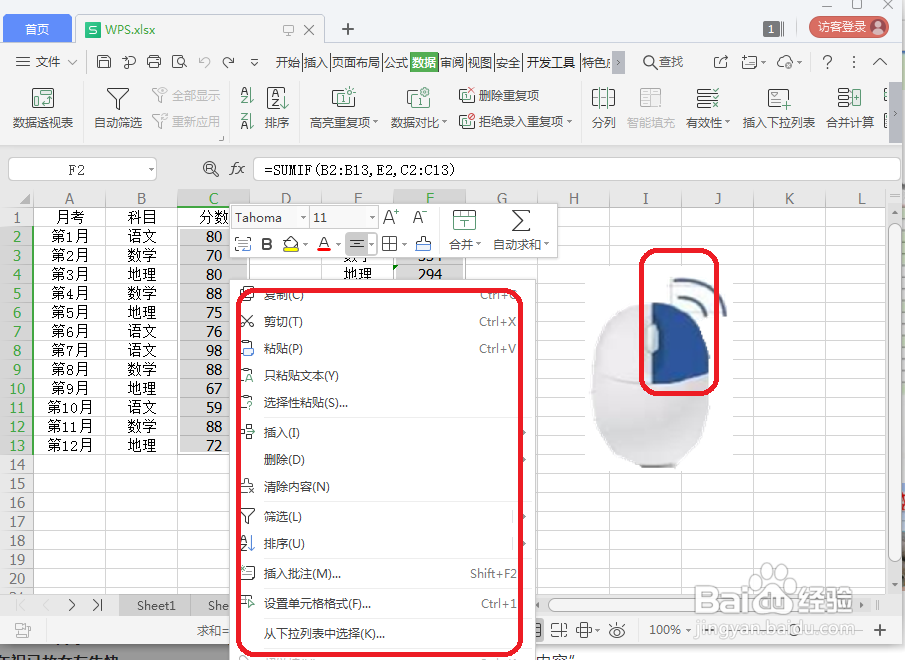Click the fx insert function icon
905x660 pixels.
click(x=237, y=169)
